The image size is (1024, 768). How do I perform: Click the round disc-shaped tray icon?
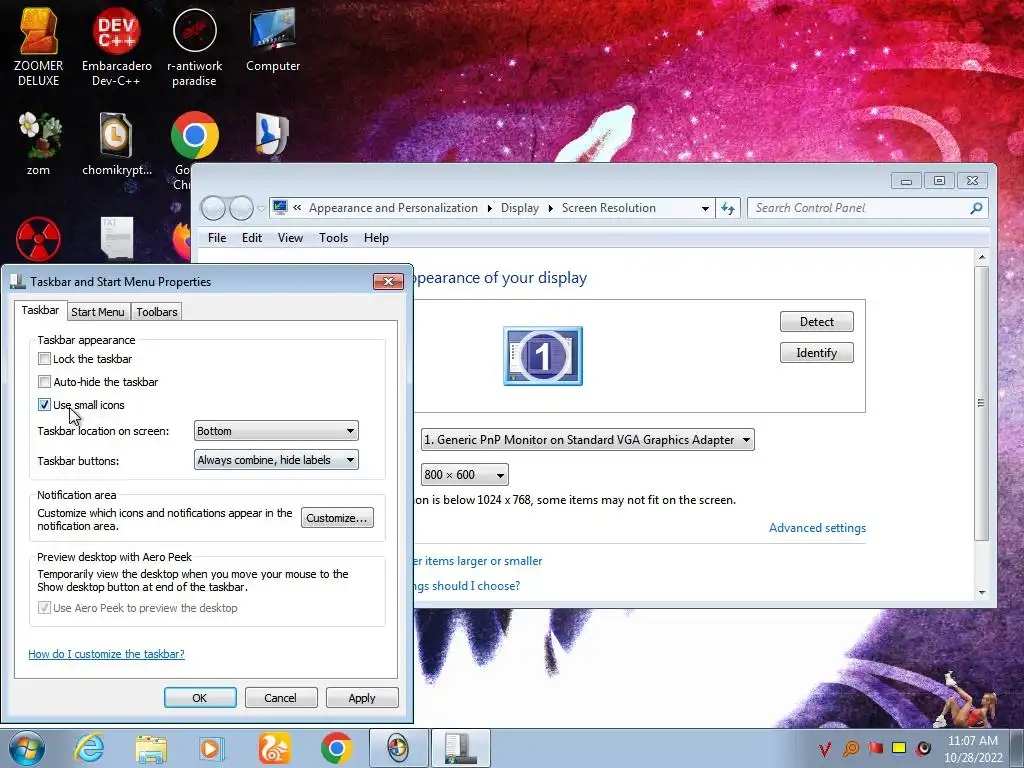click(923, 748)
